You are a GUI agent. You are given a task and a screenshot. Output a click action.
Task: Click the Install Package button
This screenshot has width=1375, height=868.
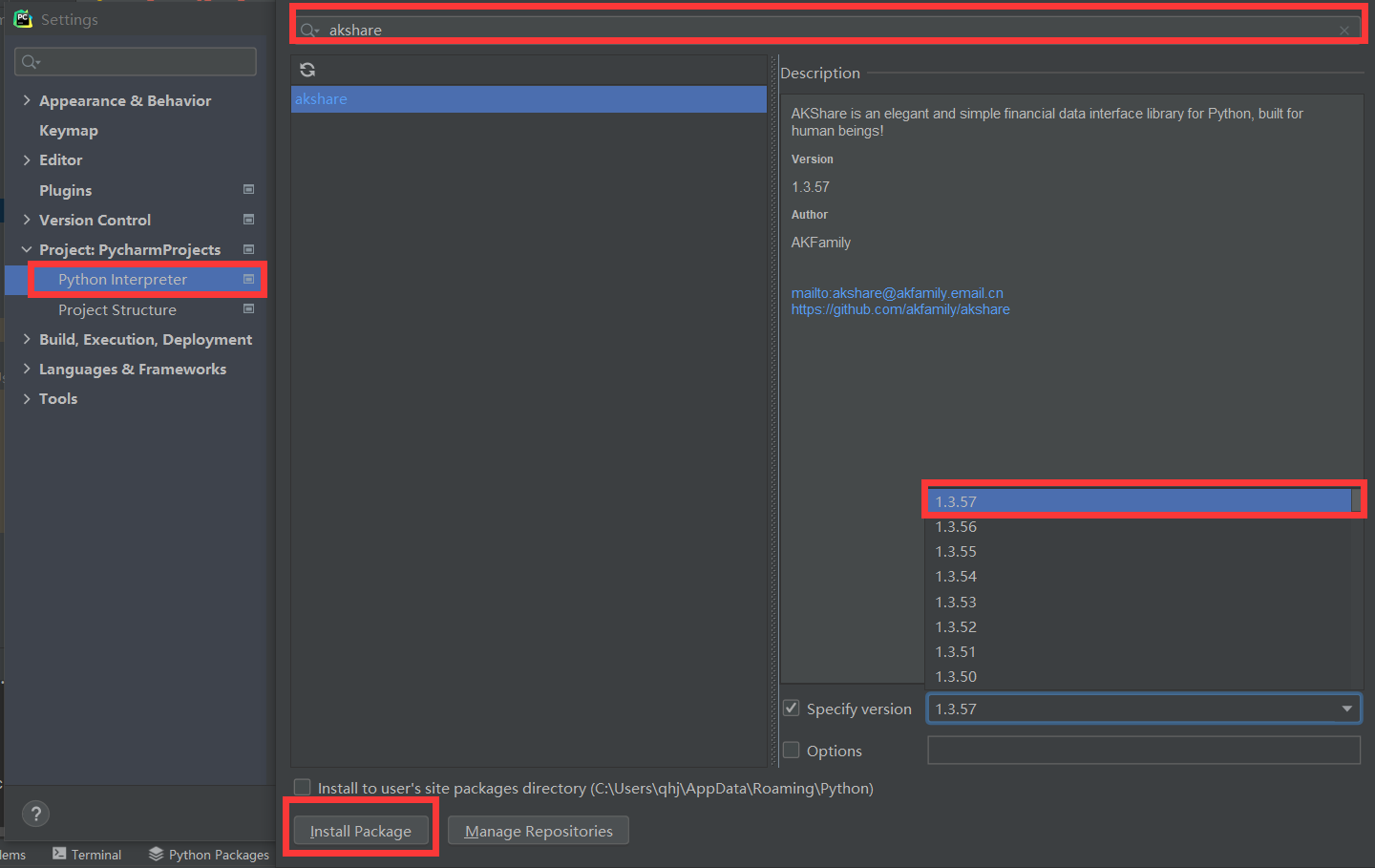pos(361,831)
